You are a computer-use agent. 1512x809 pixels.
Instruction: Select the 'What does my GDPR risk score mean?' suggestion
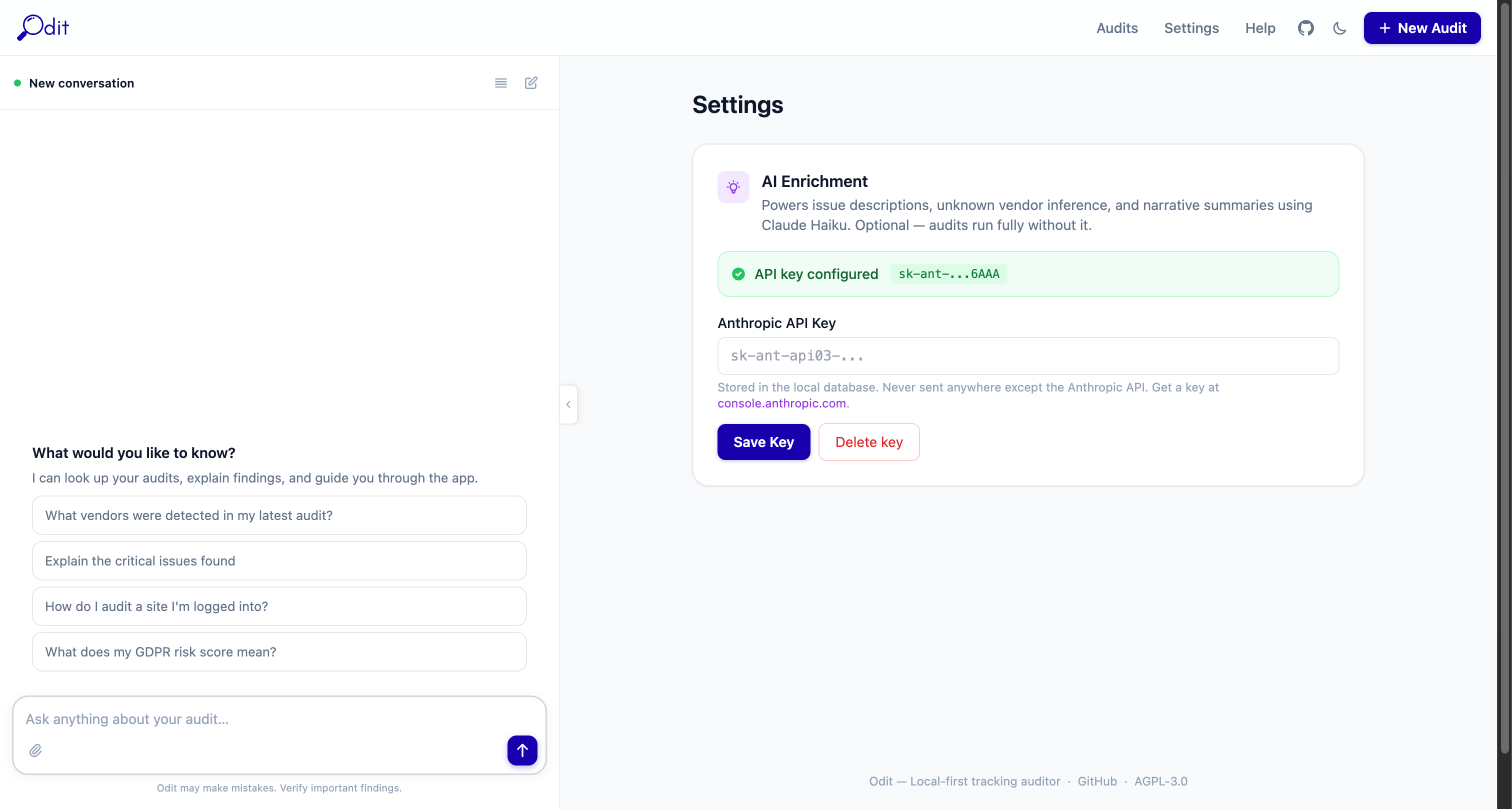(x=279, y=651)
